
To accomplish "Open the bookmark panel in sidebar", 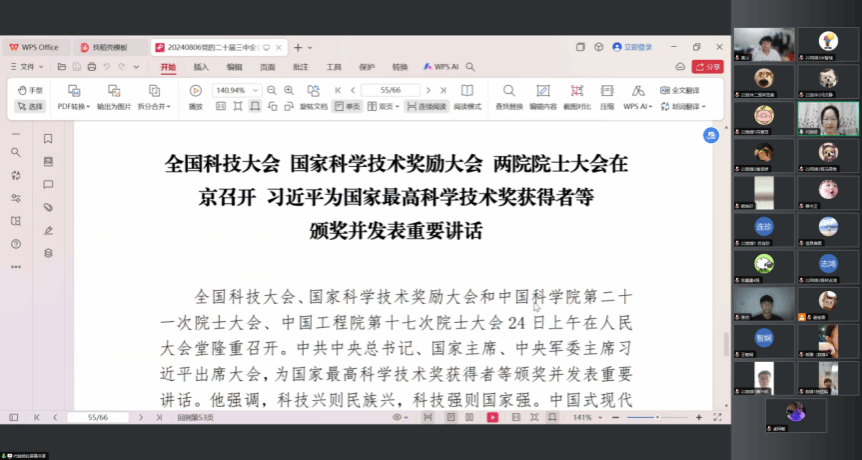I will 47,139.
